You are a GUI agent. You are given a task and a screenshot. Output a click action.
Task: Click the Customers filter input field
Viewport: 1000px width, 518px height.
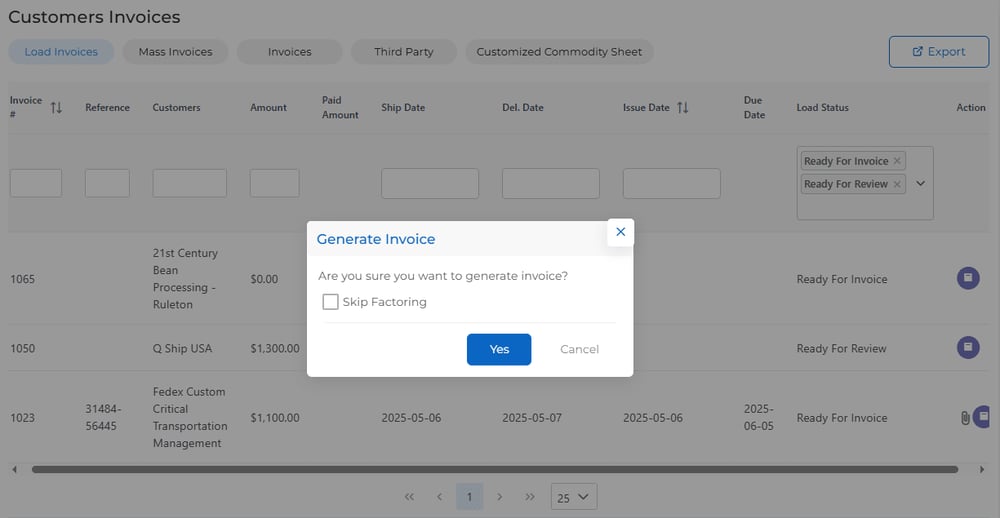(x=189, y=183)
